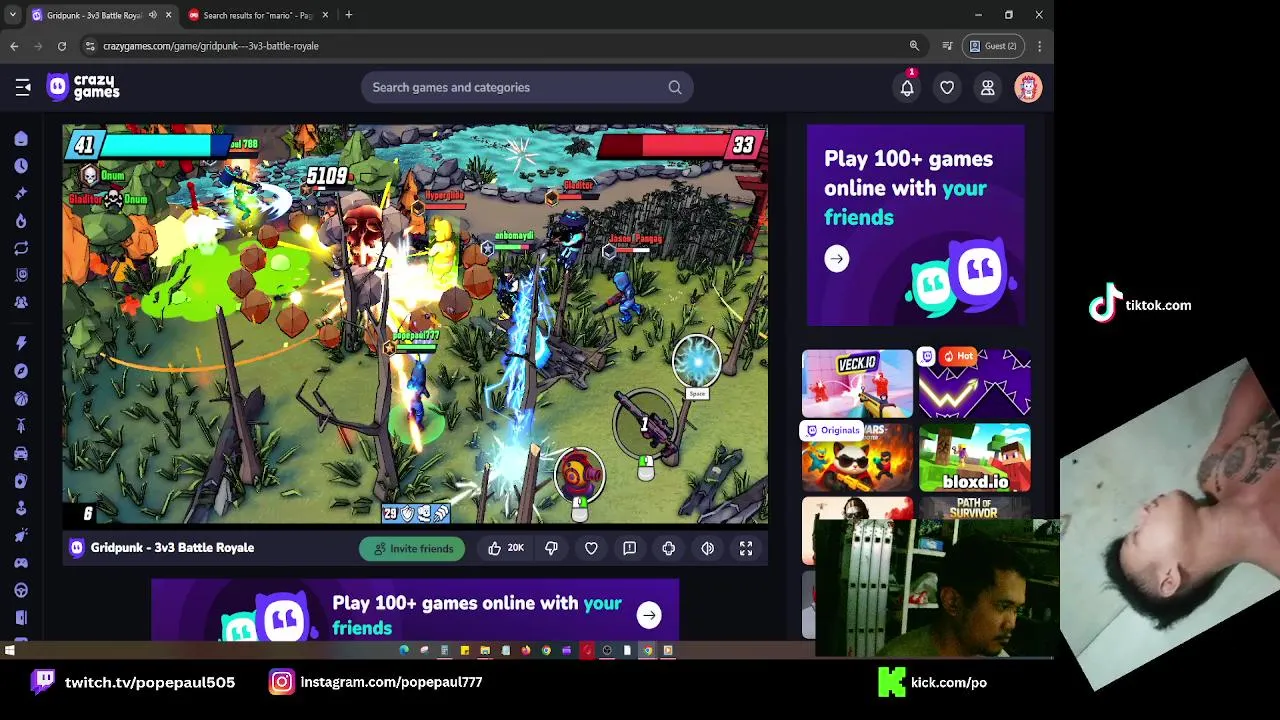Open the user avatar profile menu
Image resolution: width=1280 pixels, height=720 pixels.
point(1028,88)
